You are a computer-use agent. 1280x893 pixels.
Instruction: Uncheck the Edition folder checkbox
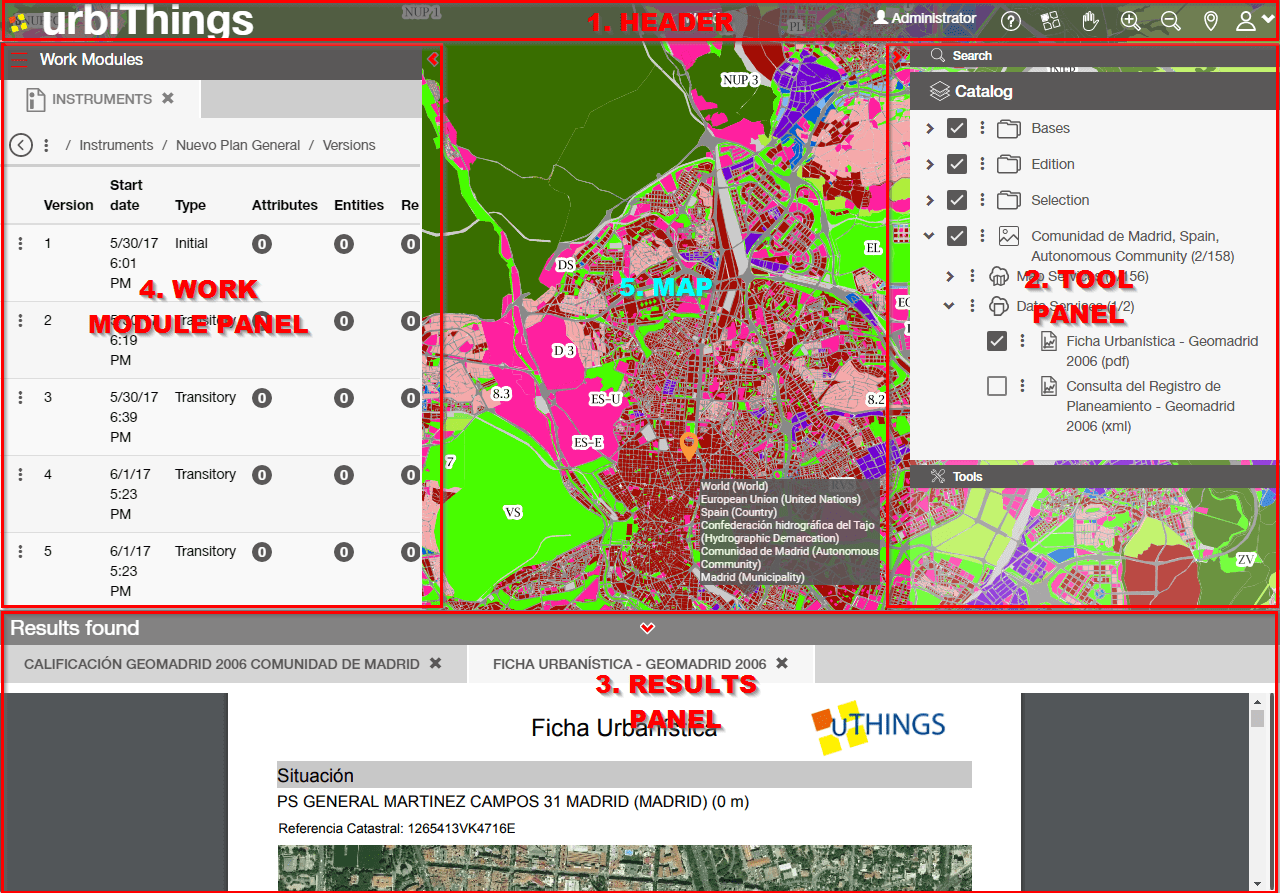pyautogui.click(x=957, y=164)
